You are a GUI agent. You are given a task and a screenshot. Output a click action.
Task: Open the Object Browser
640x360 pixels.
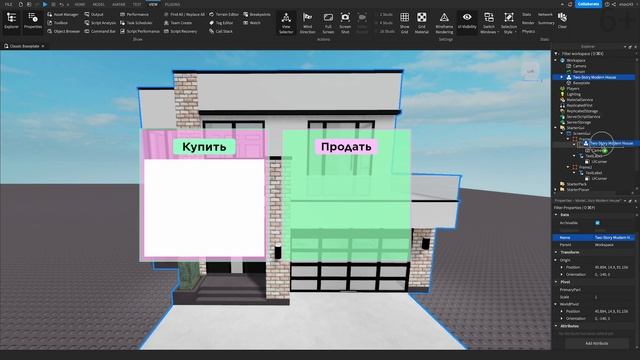pyautogui.click(x=64, y=31)
